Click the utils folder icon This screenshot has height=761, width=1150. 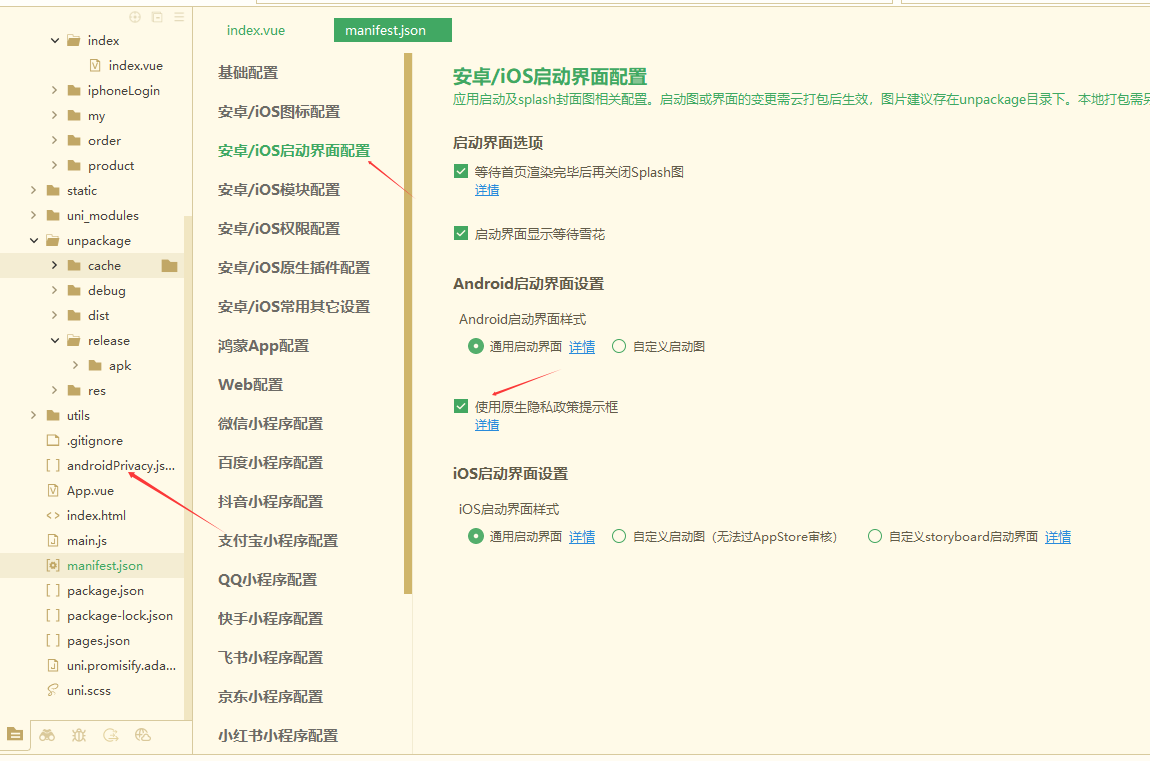point(53,416)
